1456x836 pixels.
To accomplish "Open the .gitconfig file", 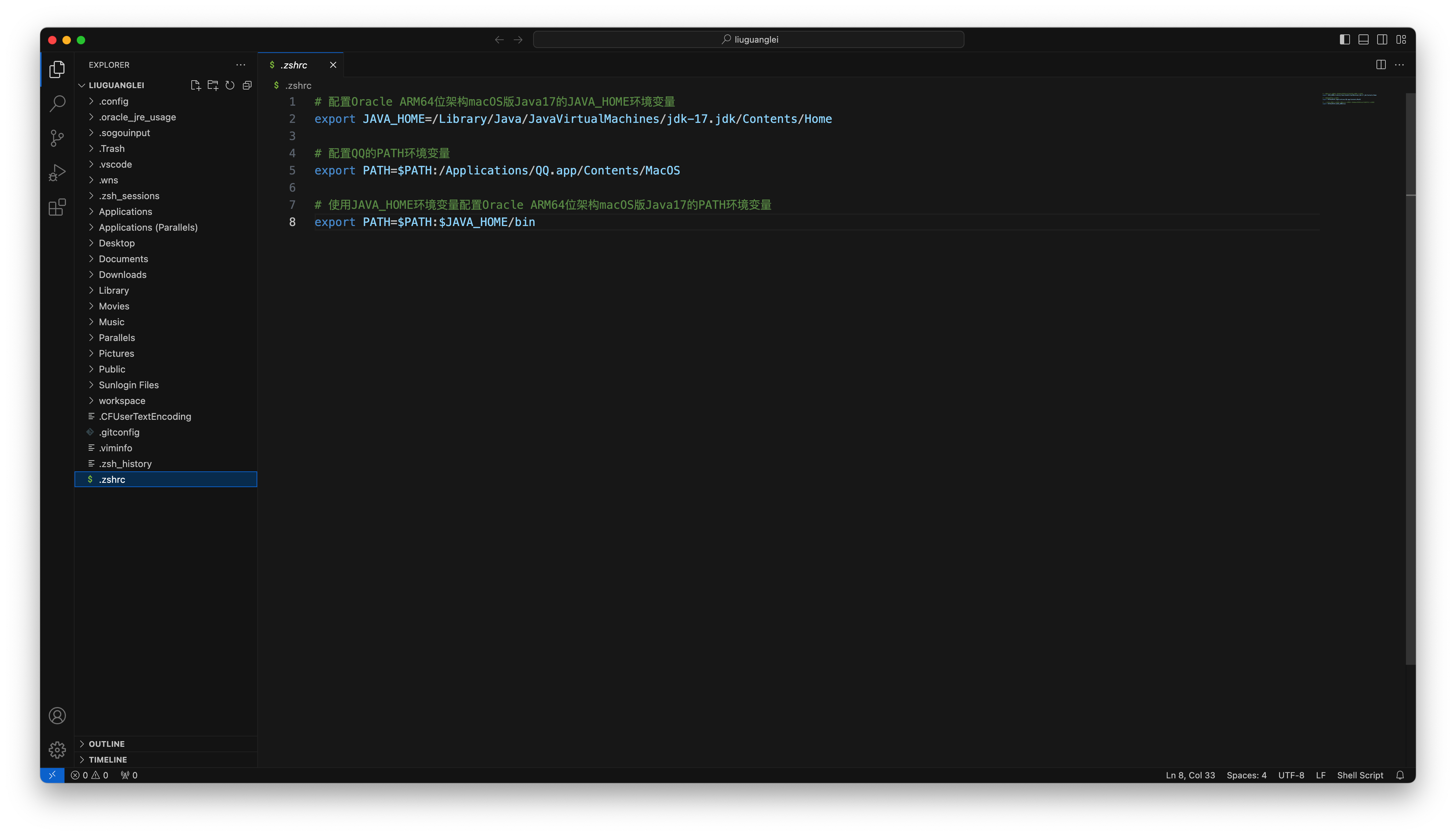I will pos(119,432).
